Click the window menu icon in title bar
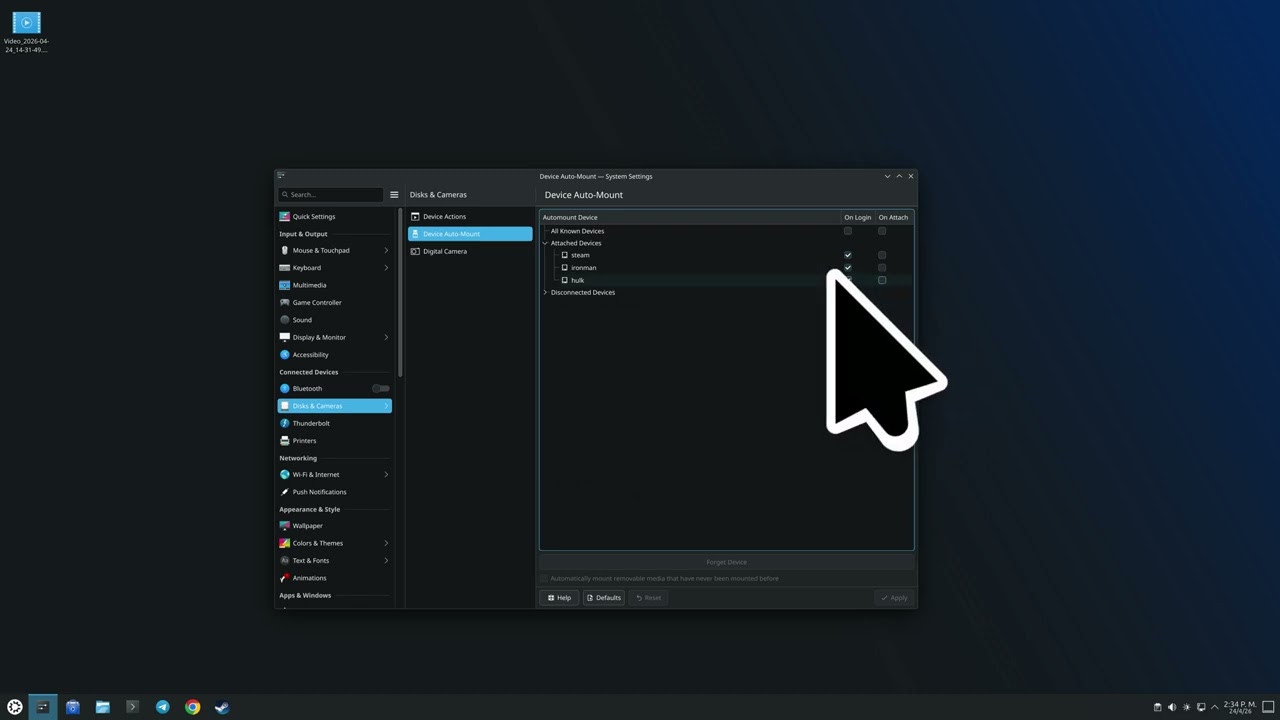The image size is (1280, 720). tap(281, 176)
